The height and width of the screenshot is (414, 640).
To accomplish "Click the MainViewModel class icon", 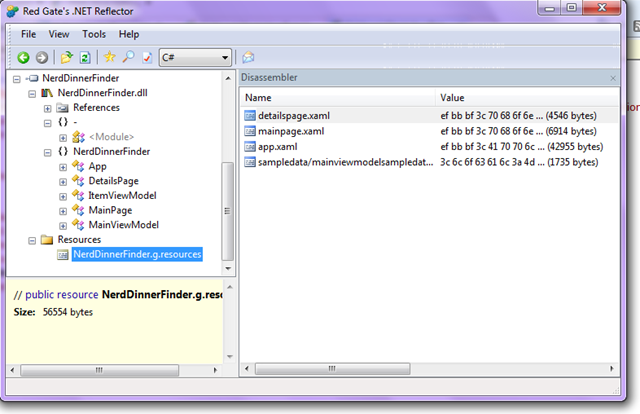I will 78,225.
